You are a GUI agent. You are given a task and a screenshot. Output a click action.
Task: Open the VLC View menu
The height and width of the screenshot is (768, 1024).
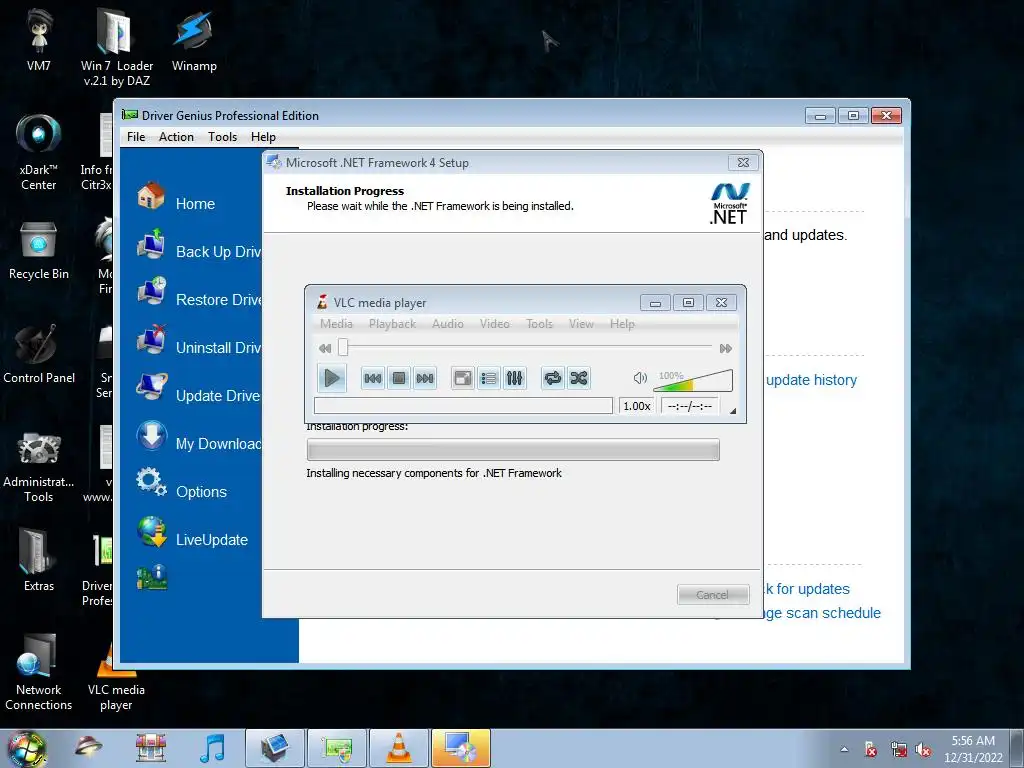581,324
